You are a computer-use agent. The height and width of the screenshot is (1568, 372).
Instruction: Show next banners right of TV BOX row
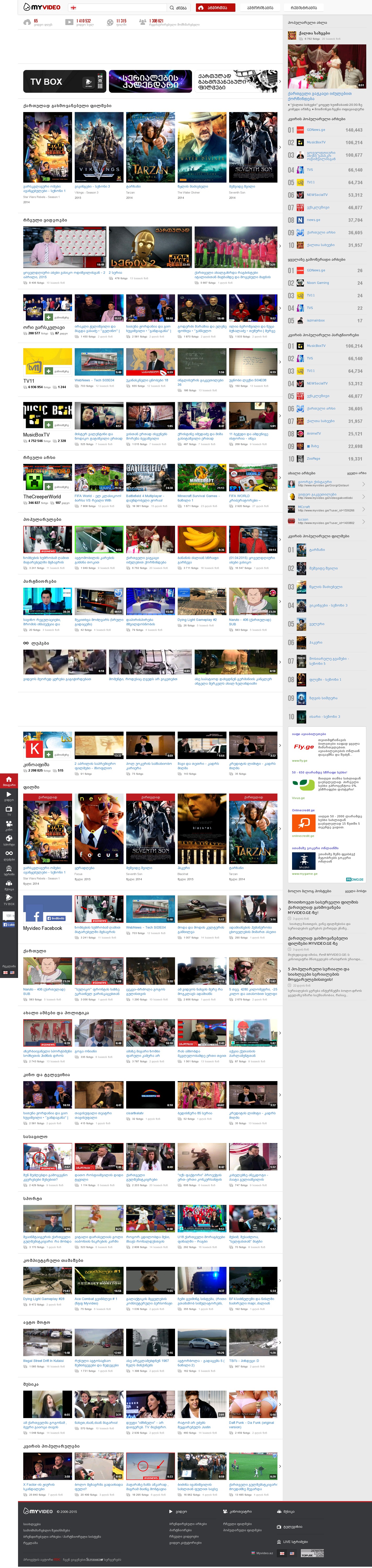pyautogui.click(x=280, y=81)
